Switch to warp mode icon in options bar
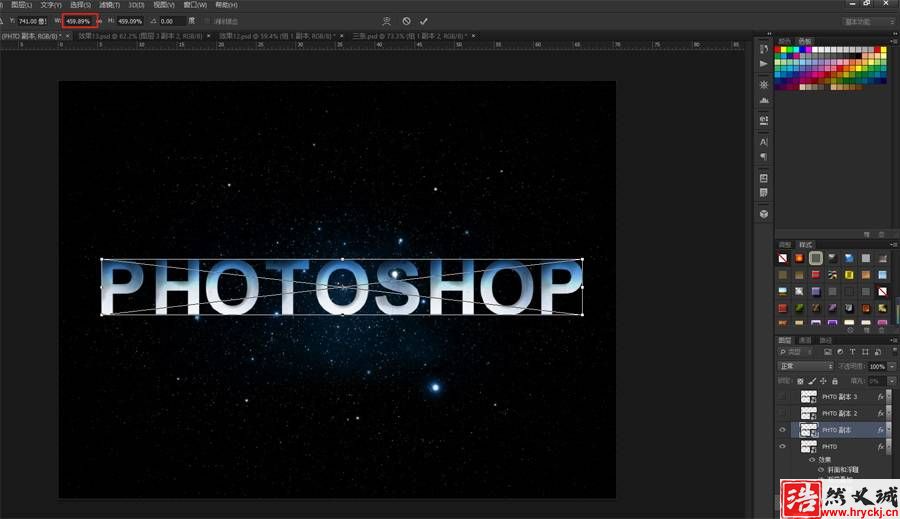This screenshot has width=900, height=519. [x=386, y=21]
